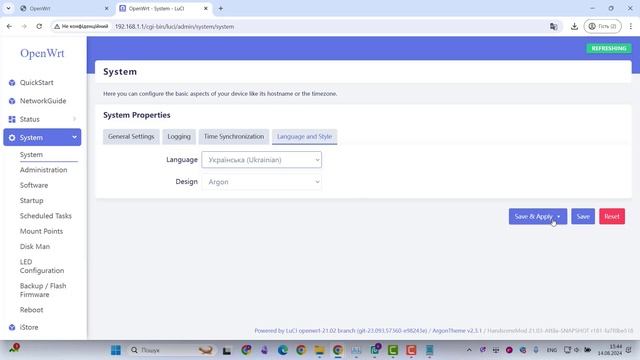
Task: Open the translate page icon
Action: [553, 26]
